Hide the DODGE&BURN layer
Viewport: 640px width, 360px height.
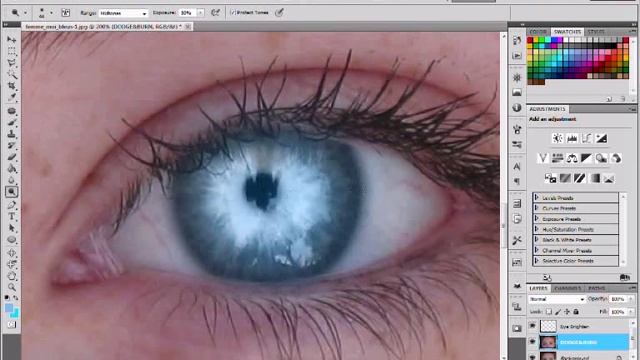click(533, 342)
